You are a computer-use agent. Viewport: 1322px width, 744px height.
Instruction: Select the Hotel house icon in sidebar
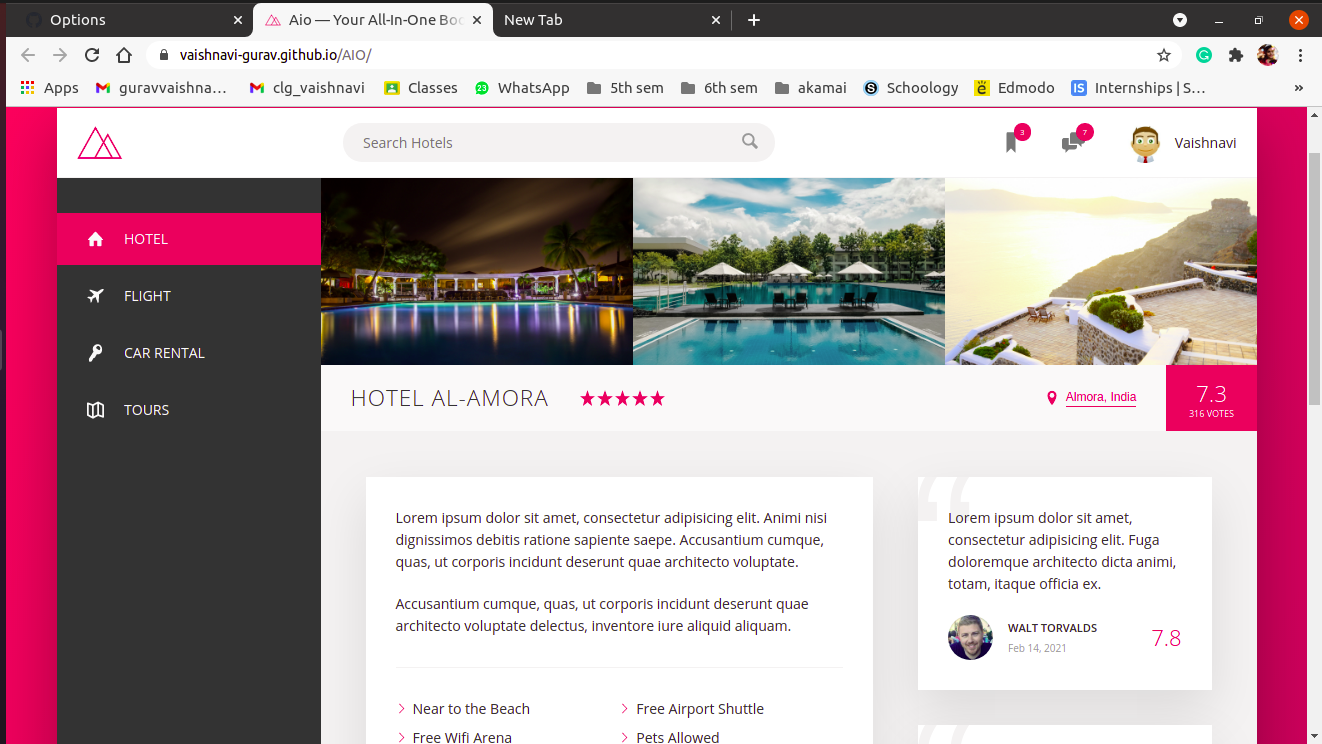click(95, 239)
